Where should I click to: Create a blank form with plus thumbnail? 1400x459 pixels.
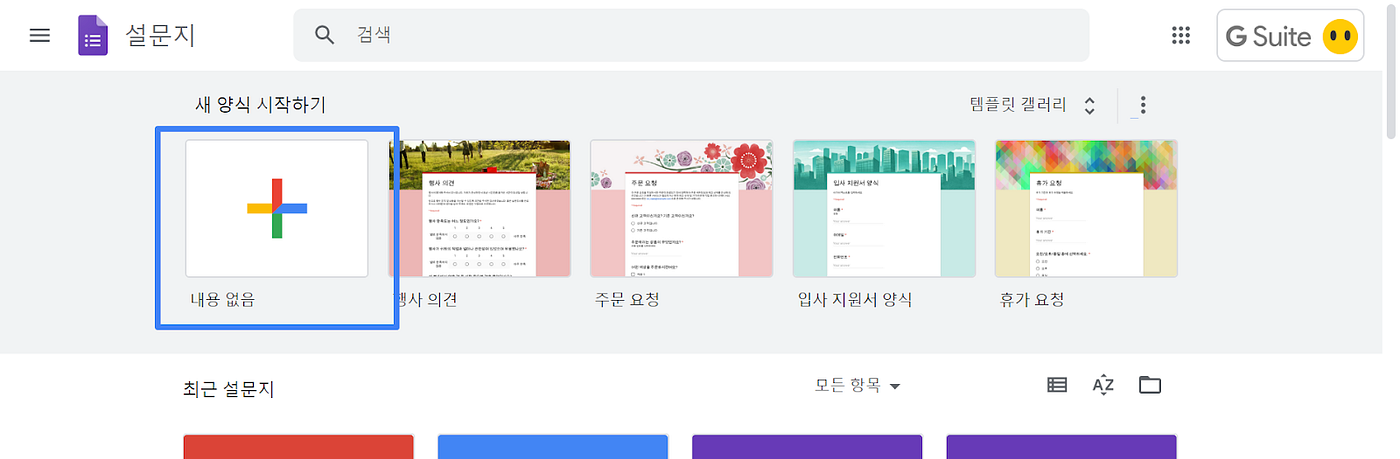tap(277, 208)
